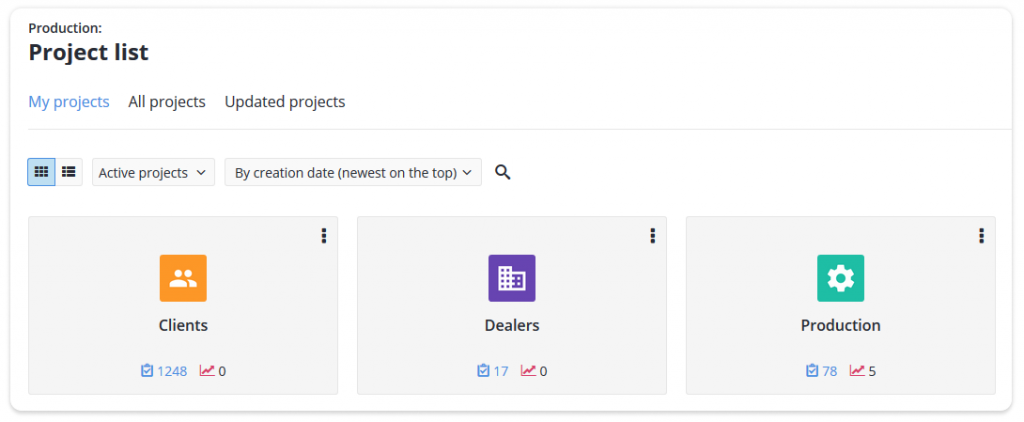
Task: Open the 1248 tasks link in Clients
Action: pyautogui.click(x=164, y=371)
